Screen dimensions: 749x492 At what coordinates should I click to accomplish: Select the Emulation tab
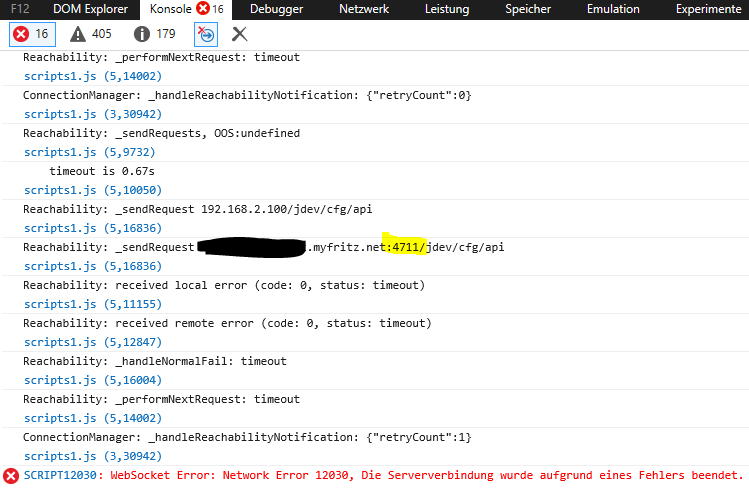pyautogui.click(x=614, y=9)
